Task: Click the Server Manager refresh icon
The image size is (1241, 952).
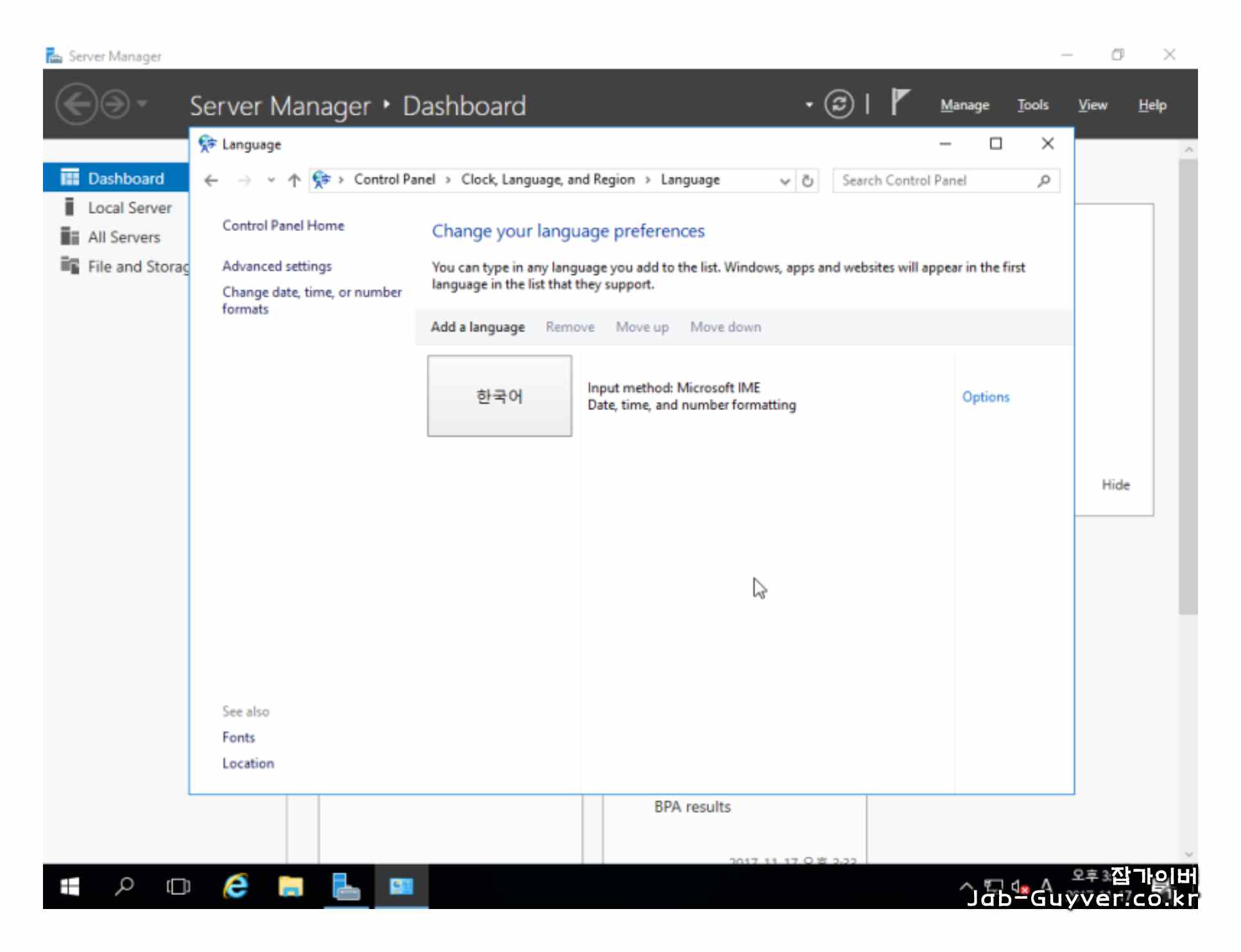Action: [838, 104]
